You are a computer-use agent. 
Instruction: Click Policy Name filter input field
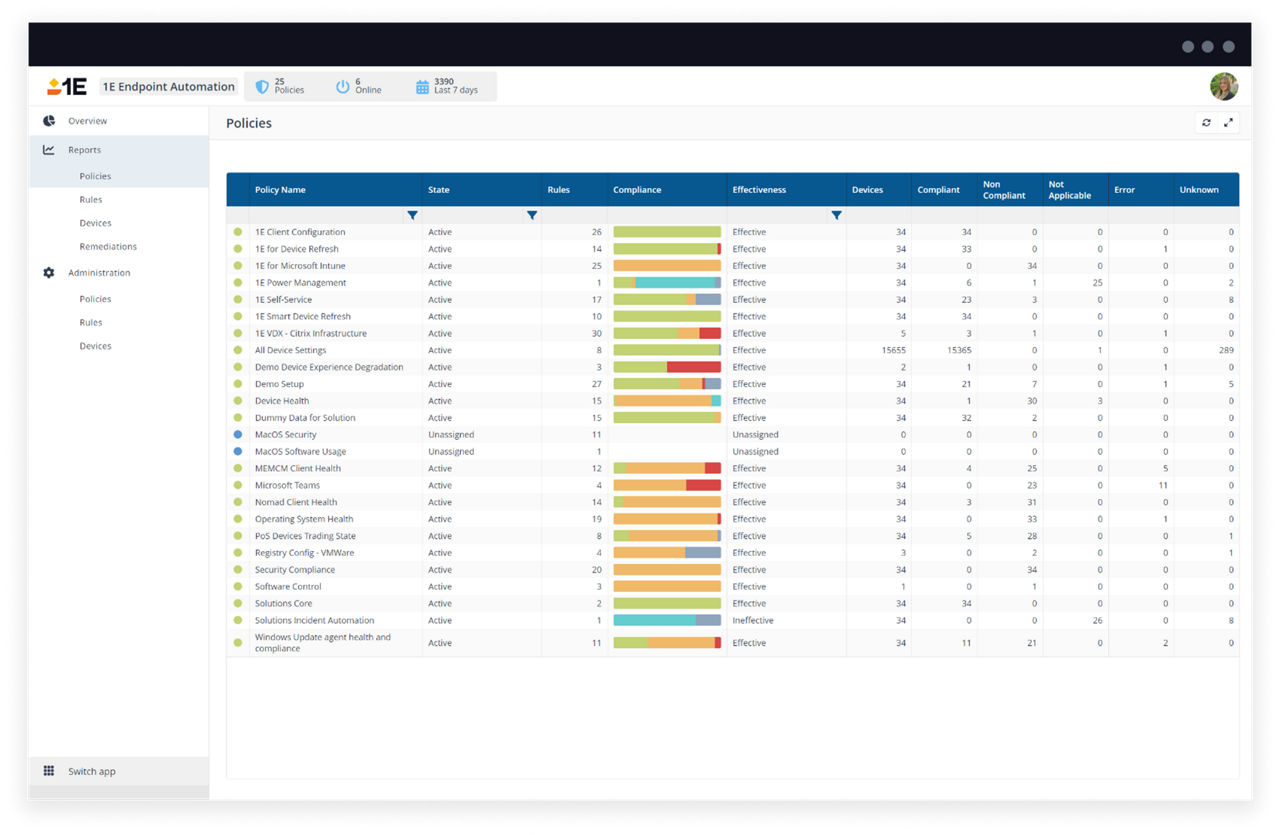click(327, 215)
